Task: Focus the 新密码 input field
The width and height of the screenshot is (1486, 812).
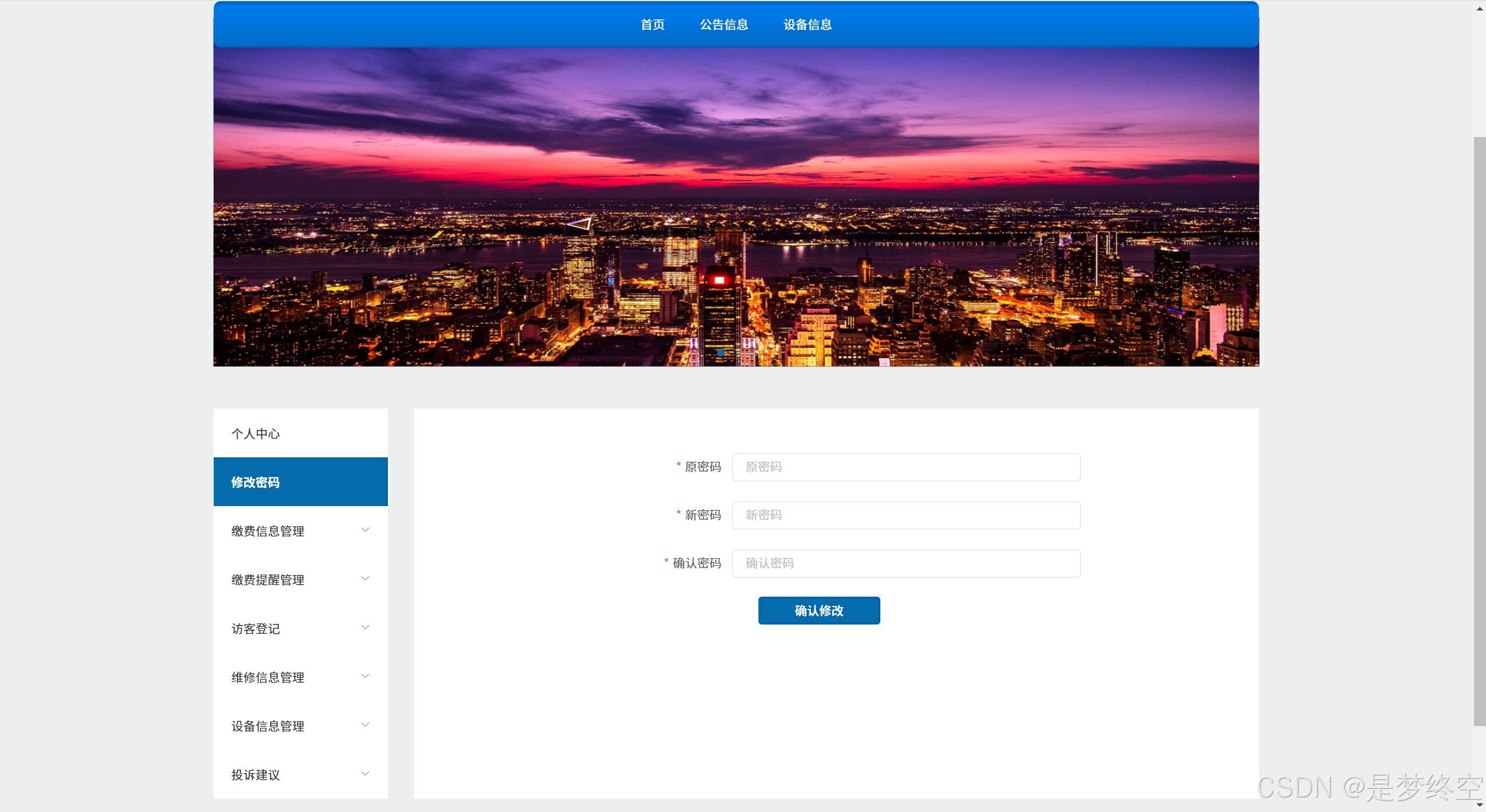Action: [906, 516]
